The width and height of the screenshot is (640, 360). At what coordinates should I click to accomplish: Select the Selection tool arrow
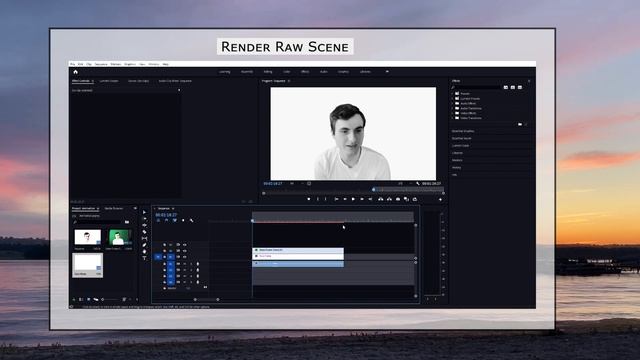[x=144, y=212]
